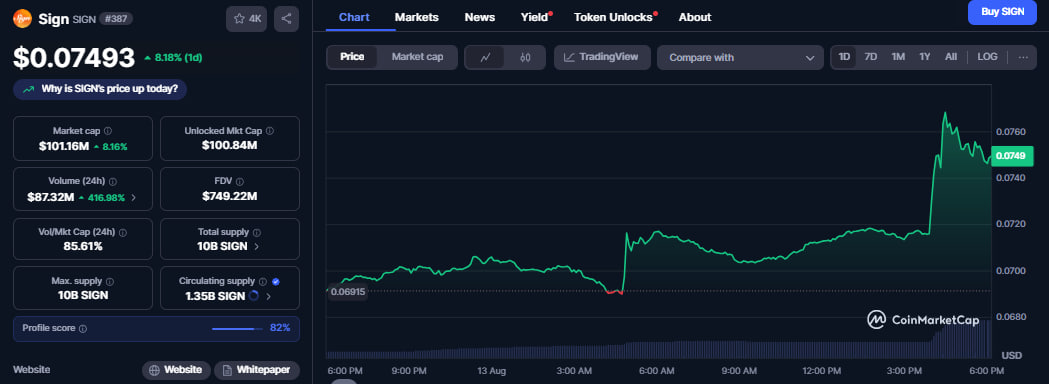Click the Buy SIGN button
Screen dimensions: 1049x384
1002,12
